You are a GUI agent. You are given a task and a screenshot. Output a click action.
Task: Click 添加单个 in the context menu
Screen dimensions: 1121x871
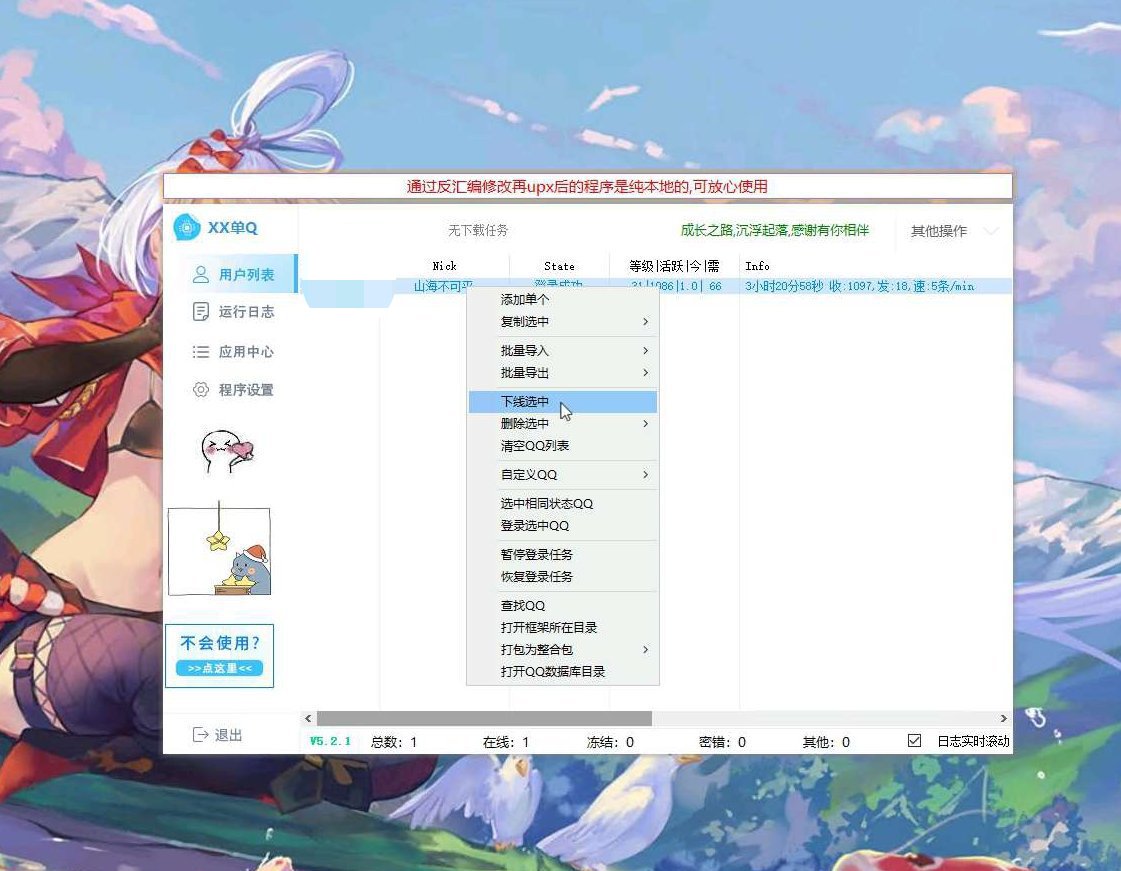(526, 300)
